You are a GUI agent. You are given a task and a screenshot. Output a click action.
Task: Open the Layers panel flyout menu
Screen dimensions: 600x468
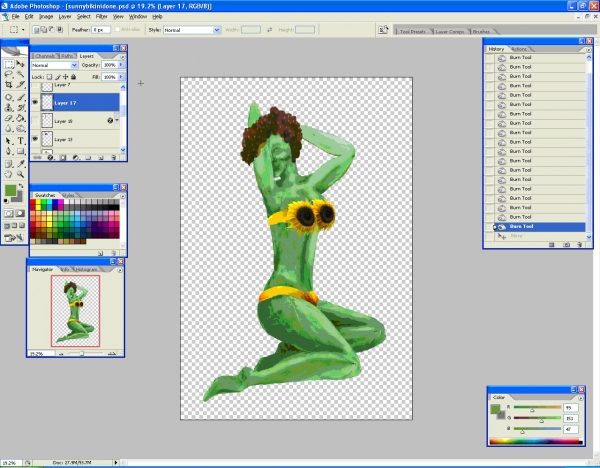122,57
